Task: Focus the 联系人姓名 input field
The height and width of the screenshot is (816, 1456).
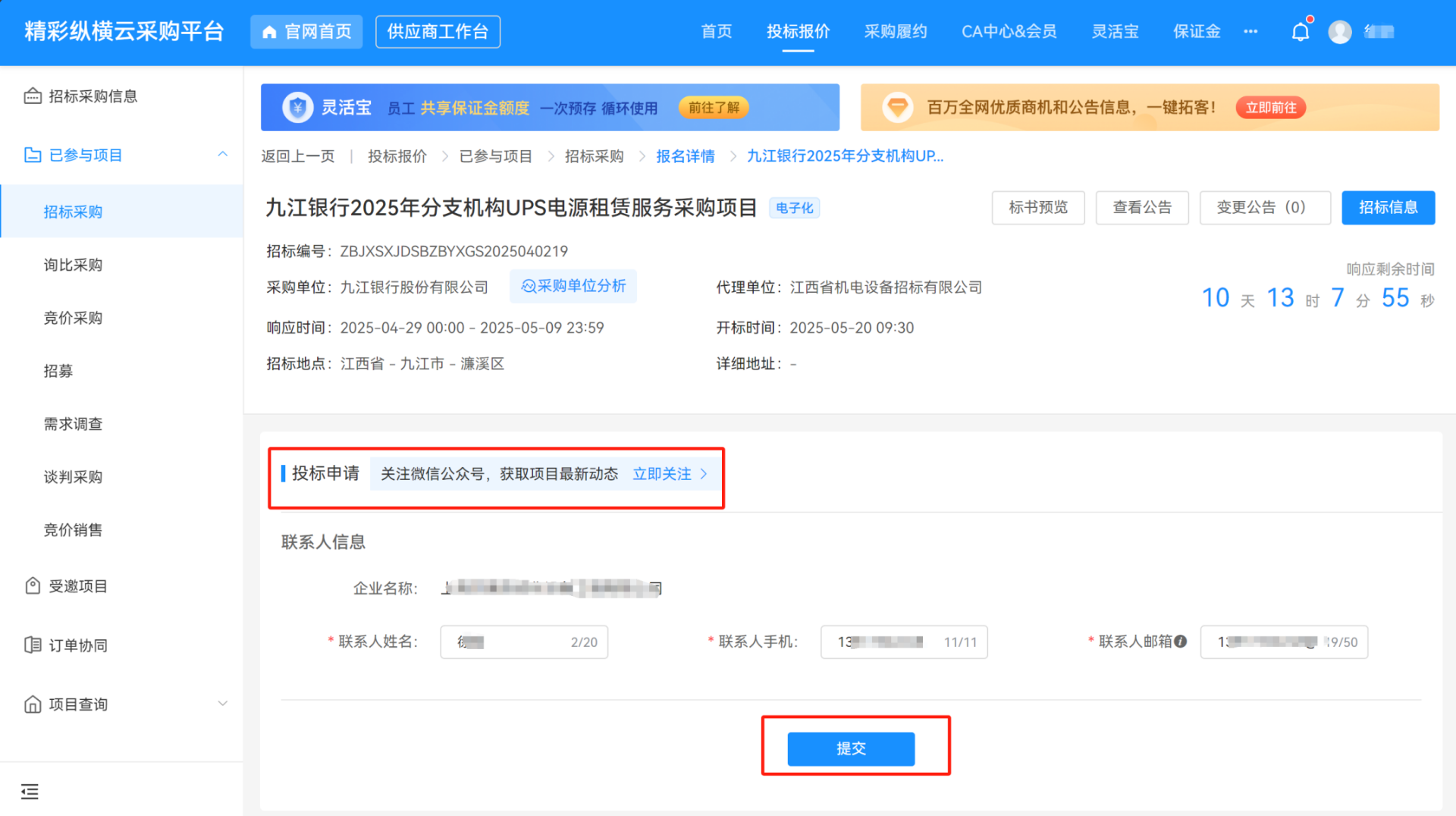Action: click(524, 642)
